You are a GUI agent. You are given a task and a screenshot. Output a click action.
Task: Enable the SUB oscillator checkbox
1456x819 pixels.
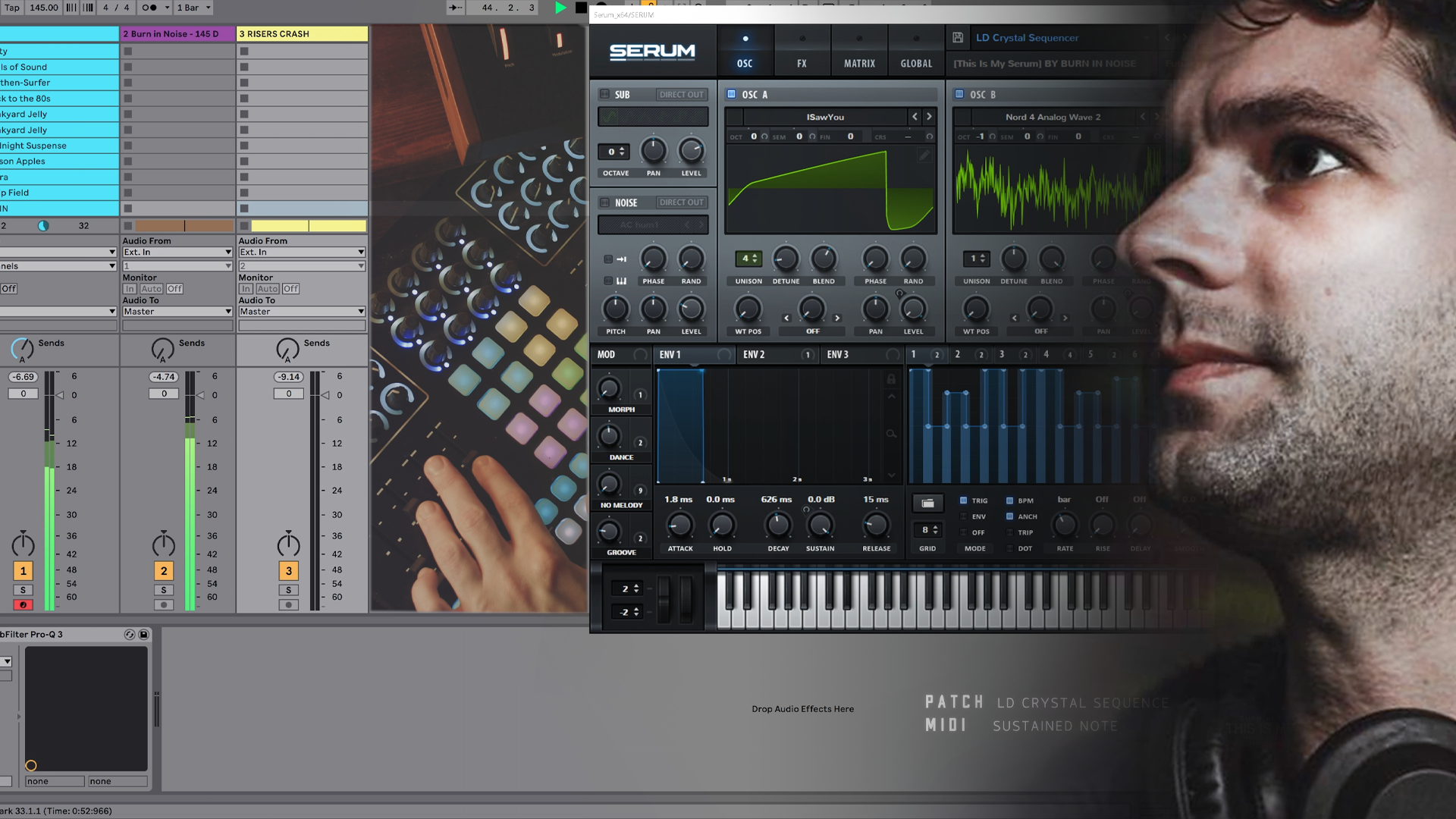[x=604, y=94]
